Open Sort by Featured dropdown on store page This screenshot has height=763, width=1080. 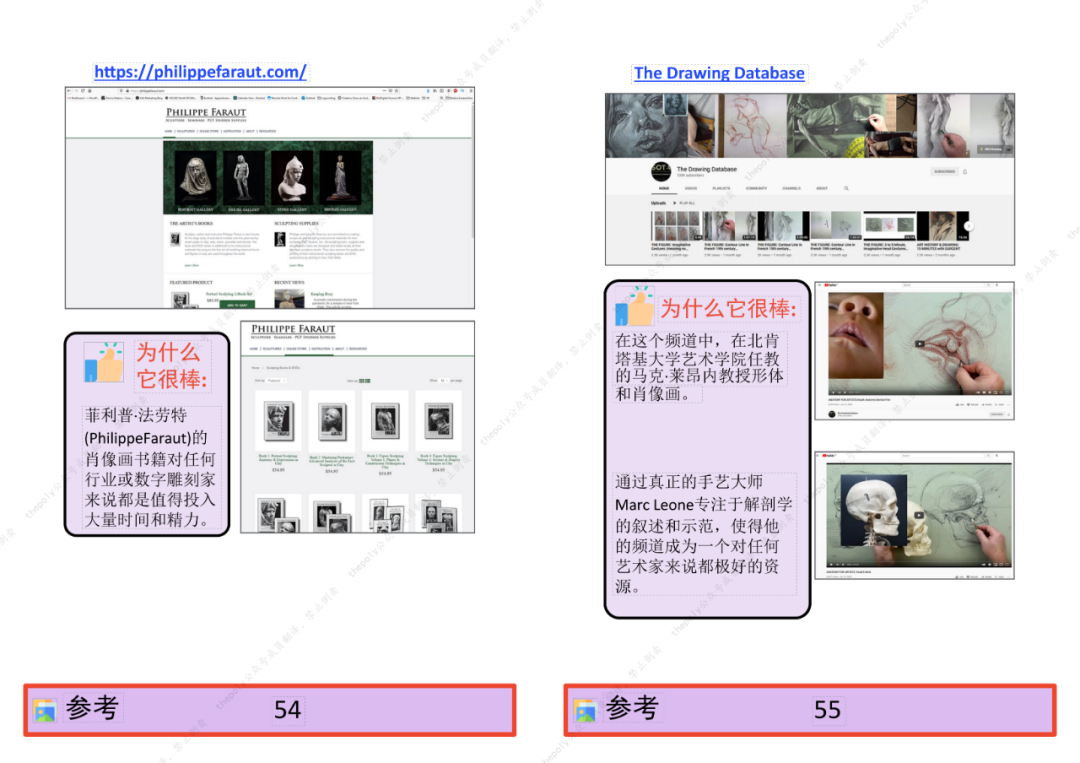(x=276, y=380)
